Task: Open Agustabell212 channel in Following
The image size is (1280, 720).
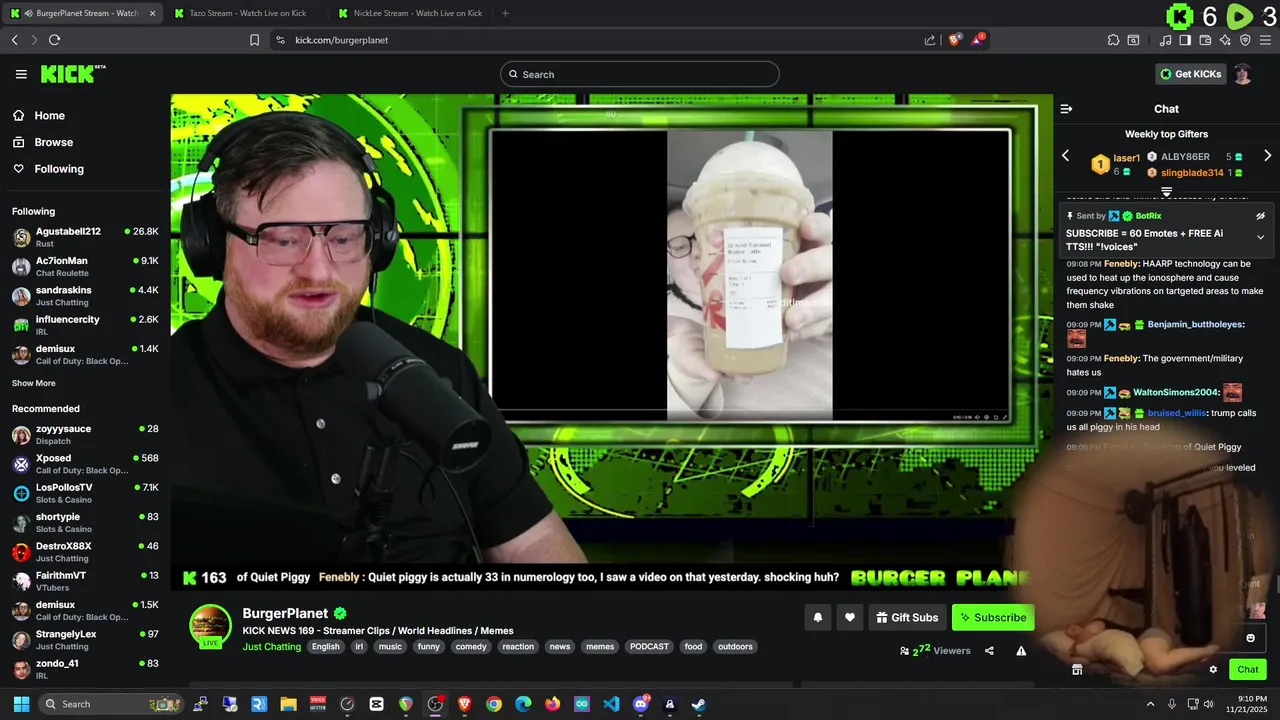Action: [x=85, y=237]
